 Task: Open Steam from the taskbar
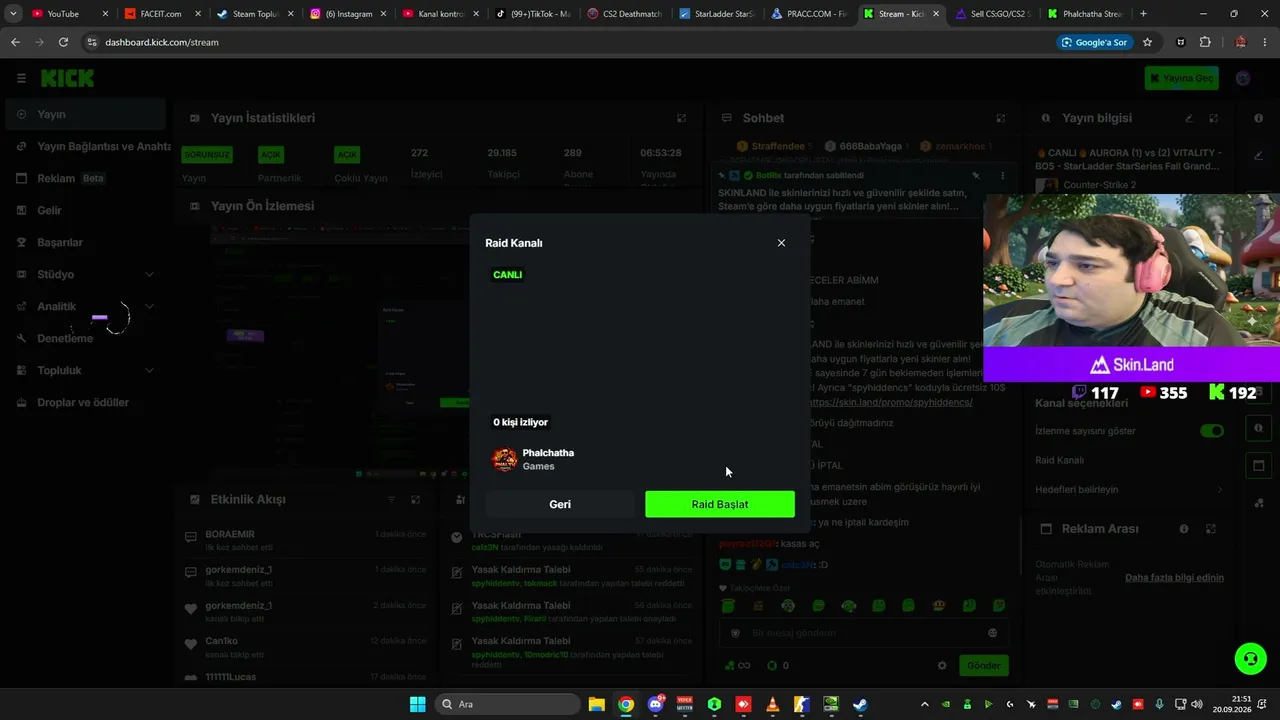click(x=860, y=704)
